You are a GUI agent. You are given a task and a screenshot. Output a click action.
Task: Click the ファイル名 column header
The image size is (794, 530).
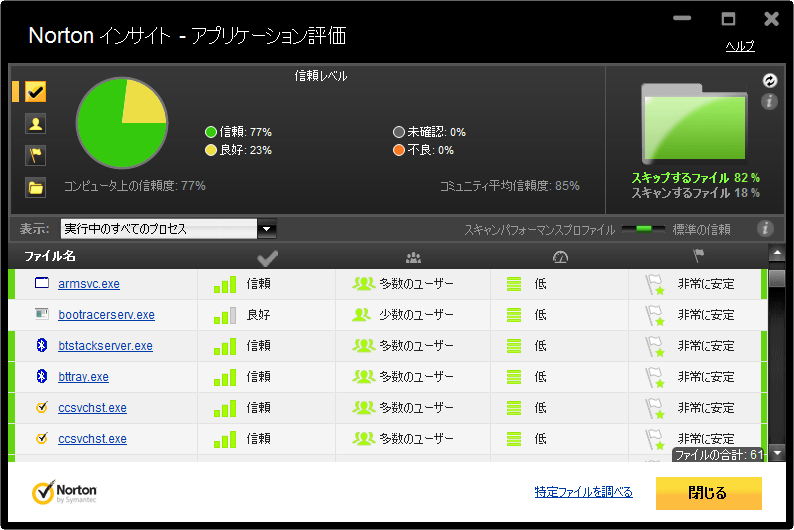pos(50,256)
